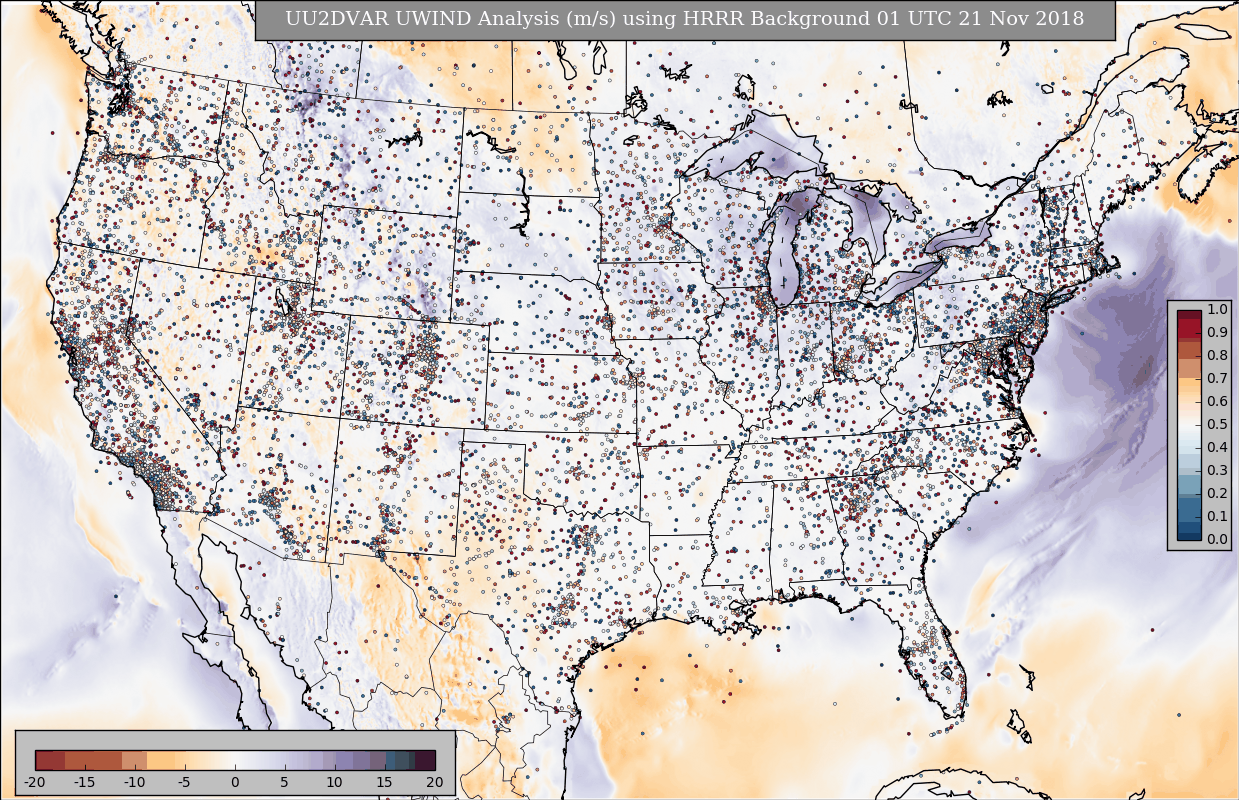Click the "0.3" label on the vertical colorbar
Viewport: 1239px width, 800px height.
point(1217,470)
